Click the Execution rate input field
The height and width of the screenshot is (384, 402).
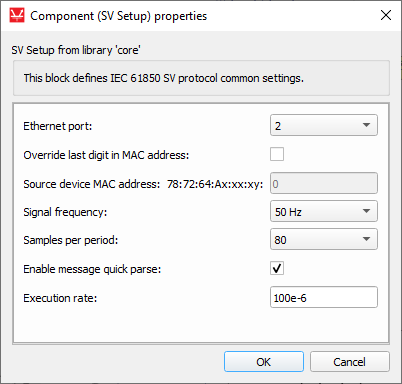coord(324,297)
